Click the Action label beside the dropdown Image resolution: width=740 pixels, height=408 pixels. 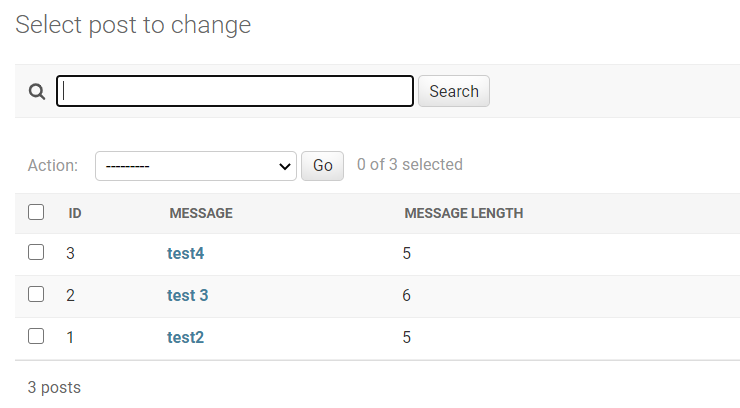tap(53, 165)
